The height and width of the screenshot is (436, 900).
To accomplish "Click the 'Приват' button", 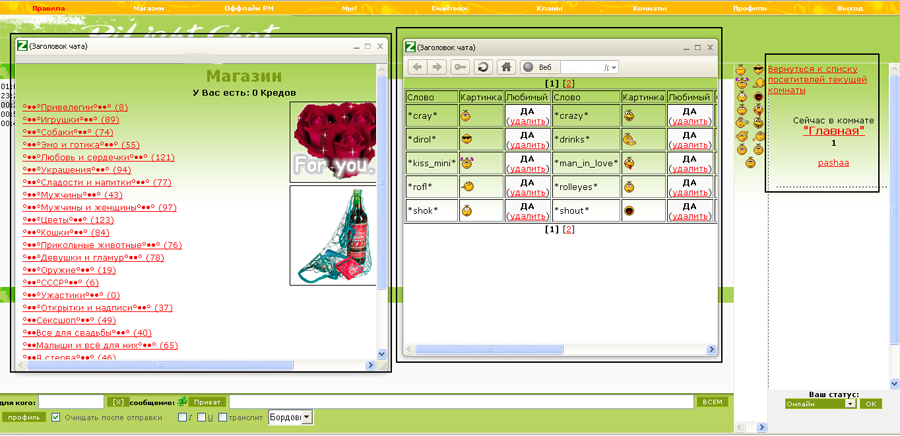I will coord(204,402).
